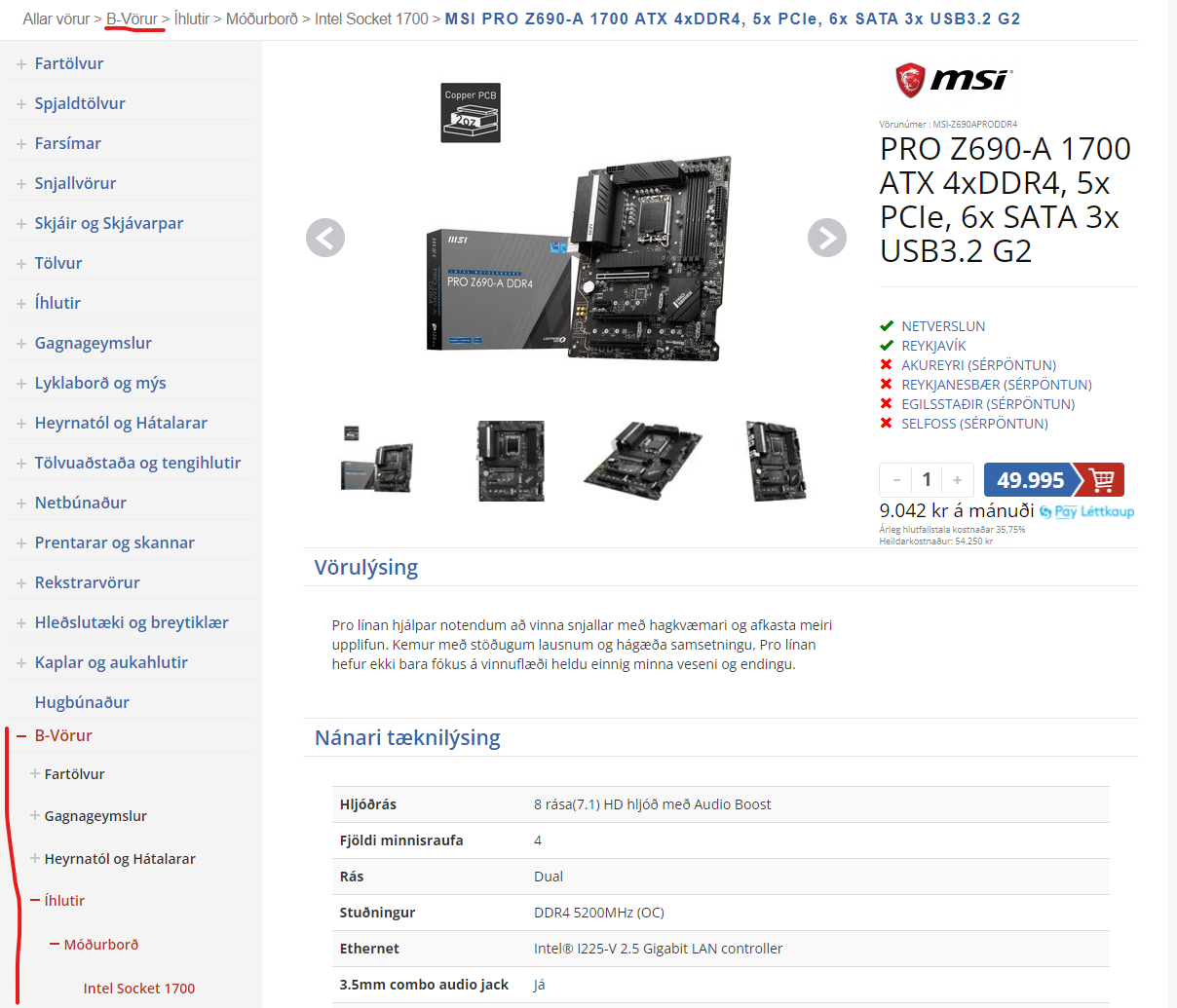Open Intel Socket 1700 in the sidebar tree
This screenshot has width=1177, height=1008.
pyautogui.click(x=139, y=988)
